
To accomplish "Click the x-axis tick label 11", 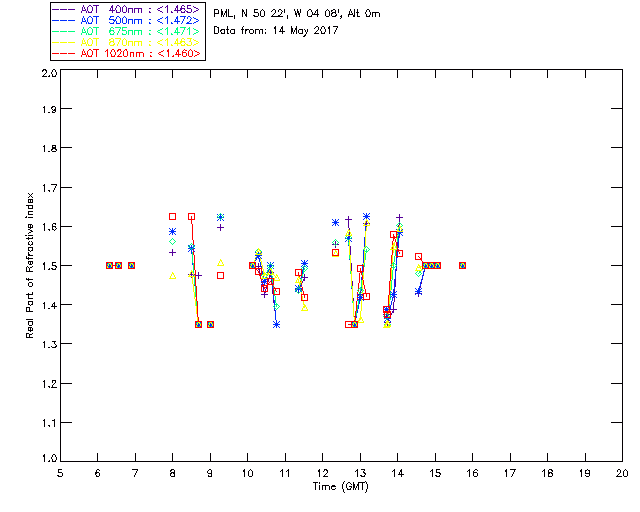I will coord(285,473).
